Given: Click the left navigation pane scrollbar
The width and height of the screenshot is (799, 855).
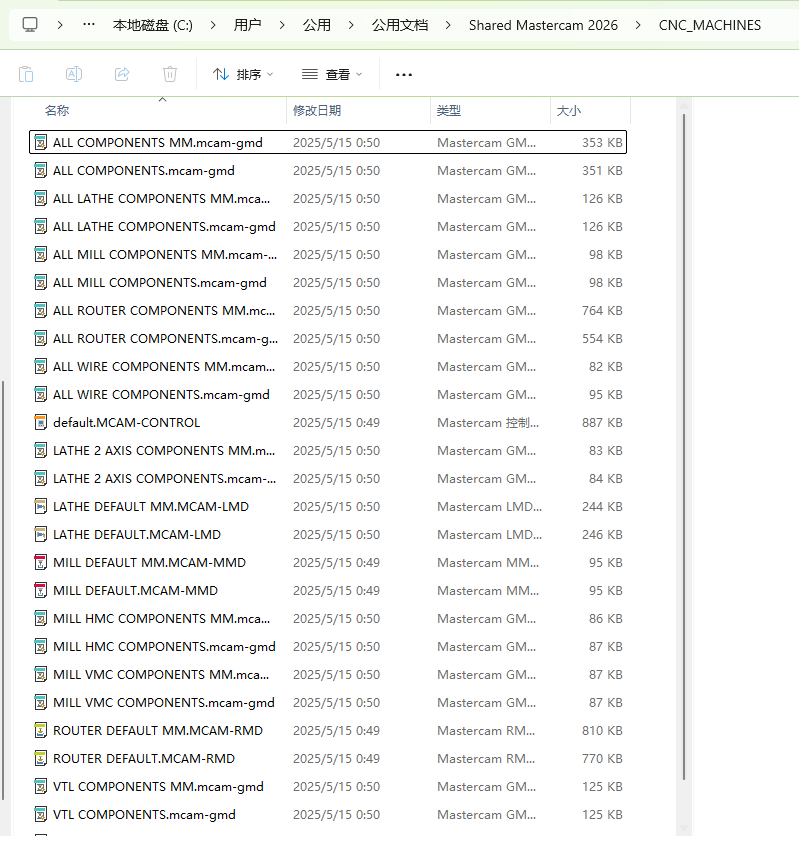Looking at the screenshot, I should (x=3, y=591).
